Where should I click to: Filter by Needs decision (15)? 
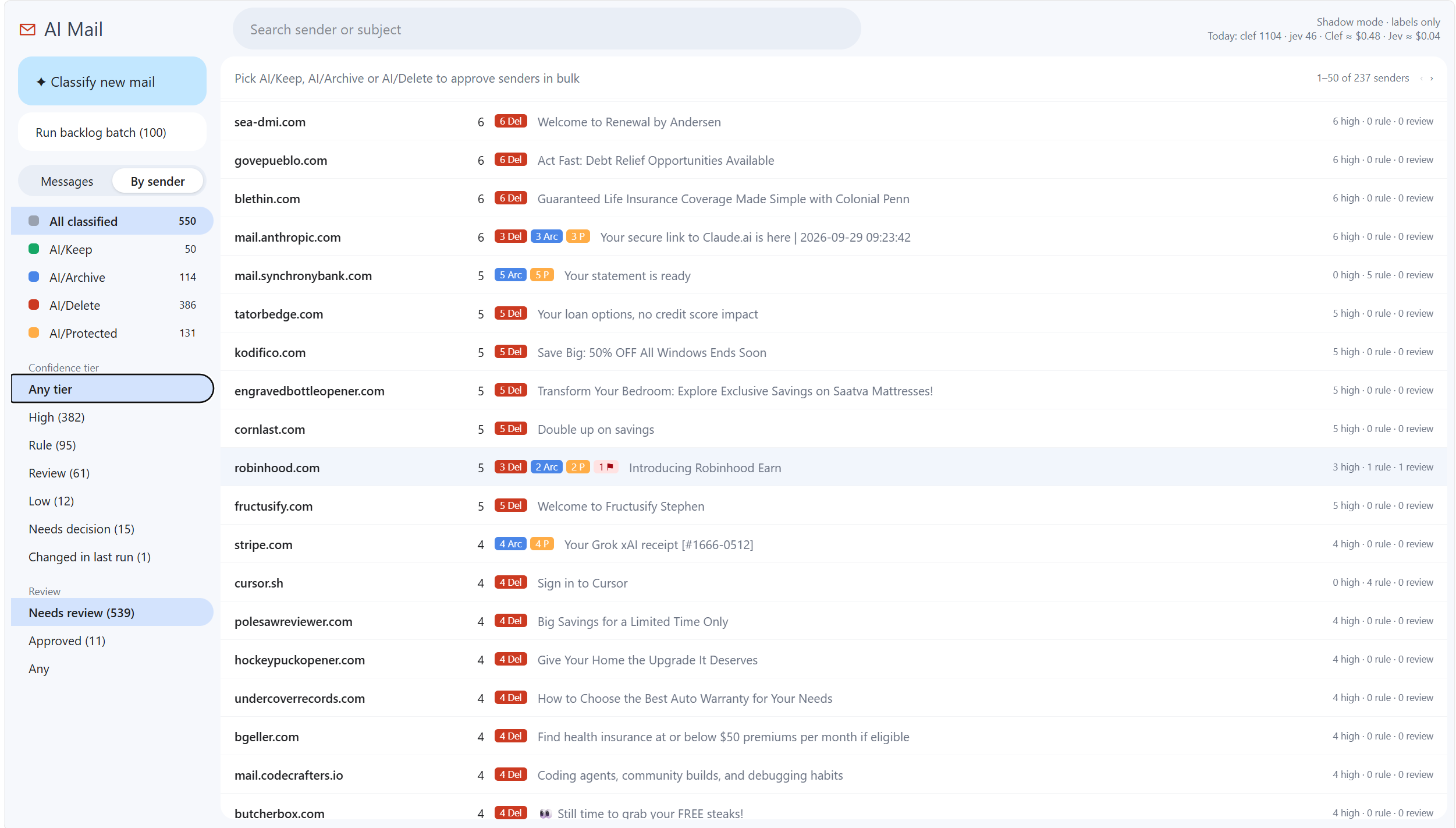click(112, 529)
